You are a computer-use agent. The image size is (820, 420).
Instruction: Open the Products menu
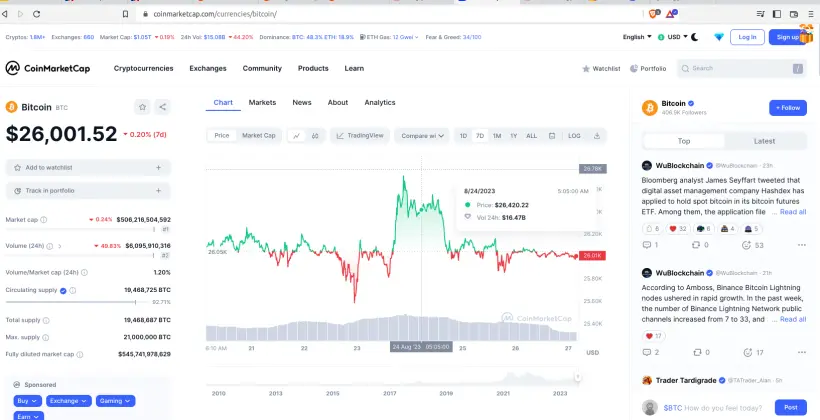[313, 69]
